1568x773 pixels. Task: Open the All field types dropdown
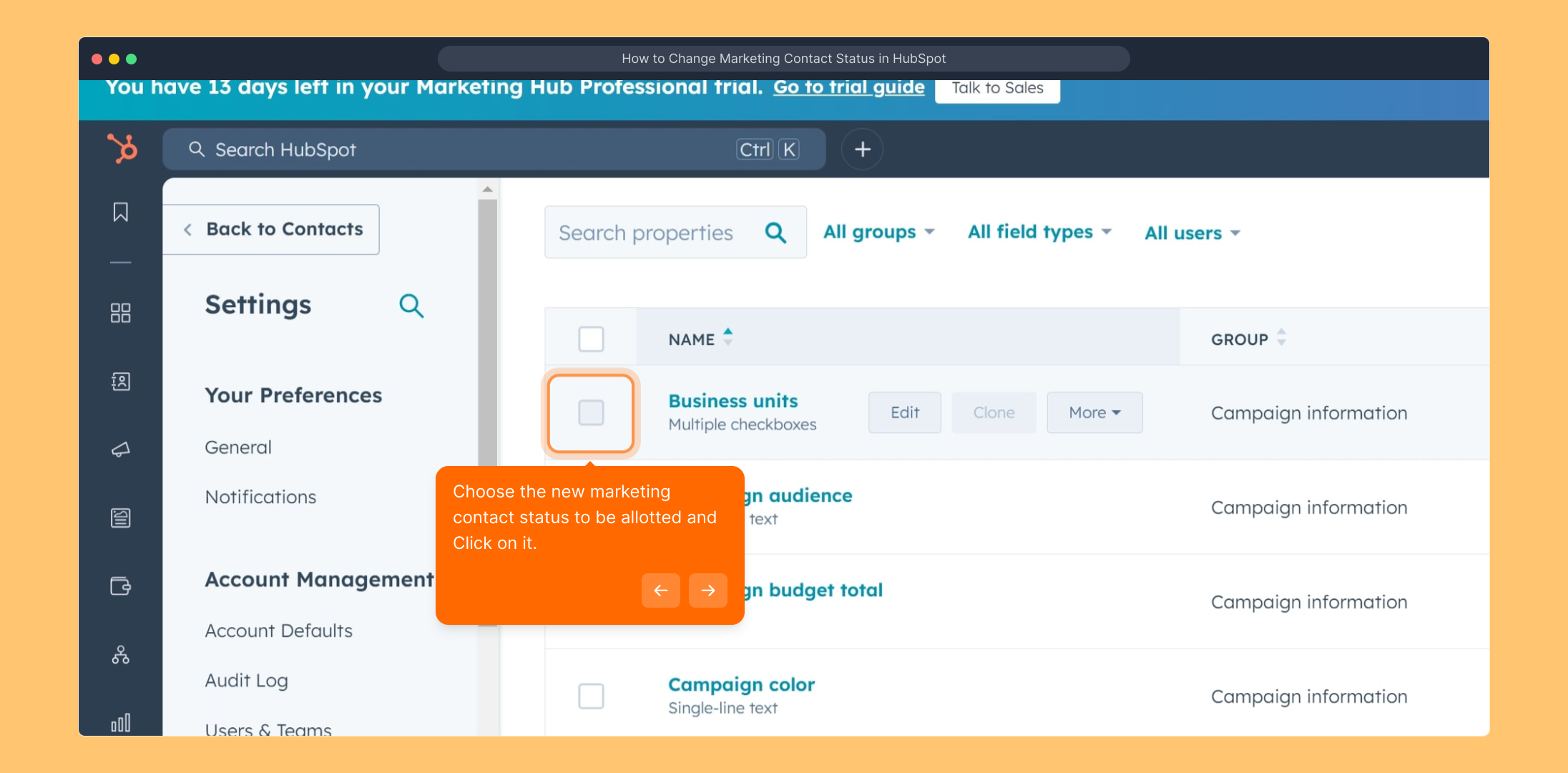pos(1039,232)
